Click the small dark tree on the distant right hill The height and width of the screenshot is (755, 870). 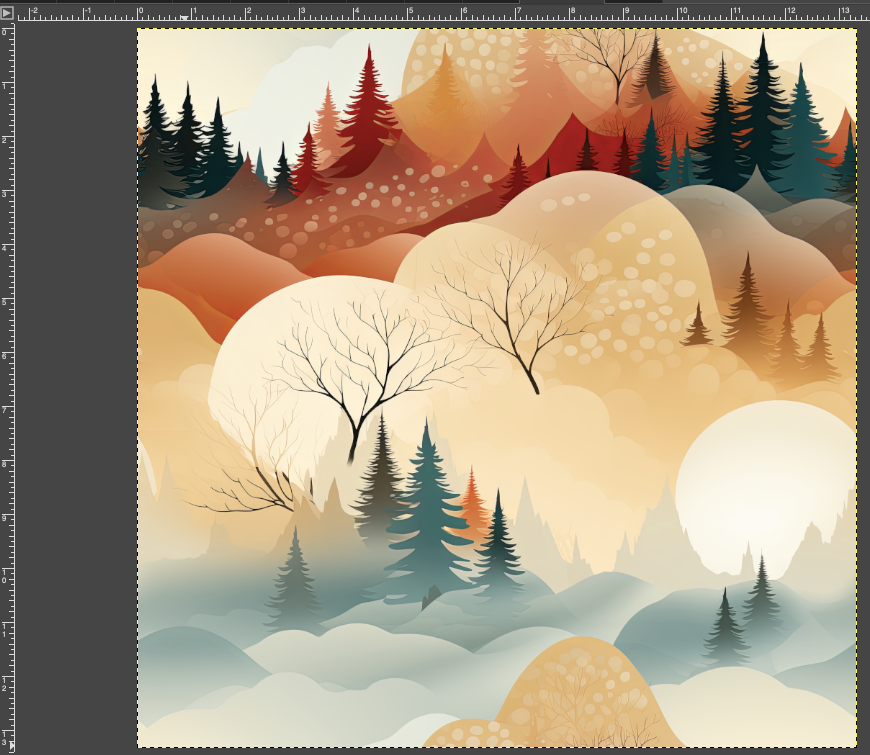[745, 290]
